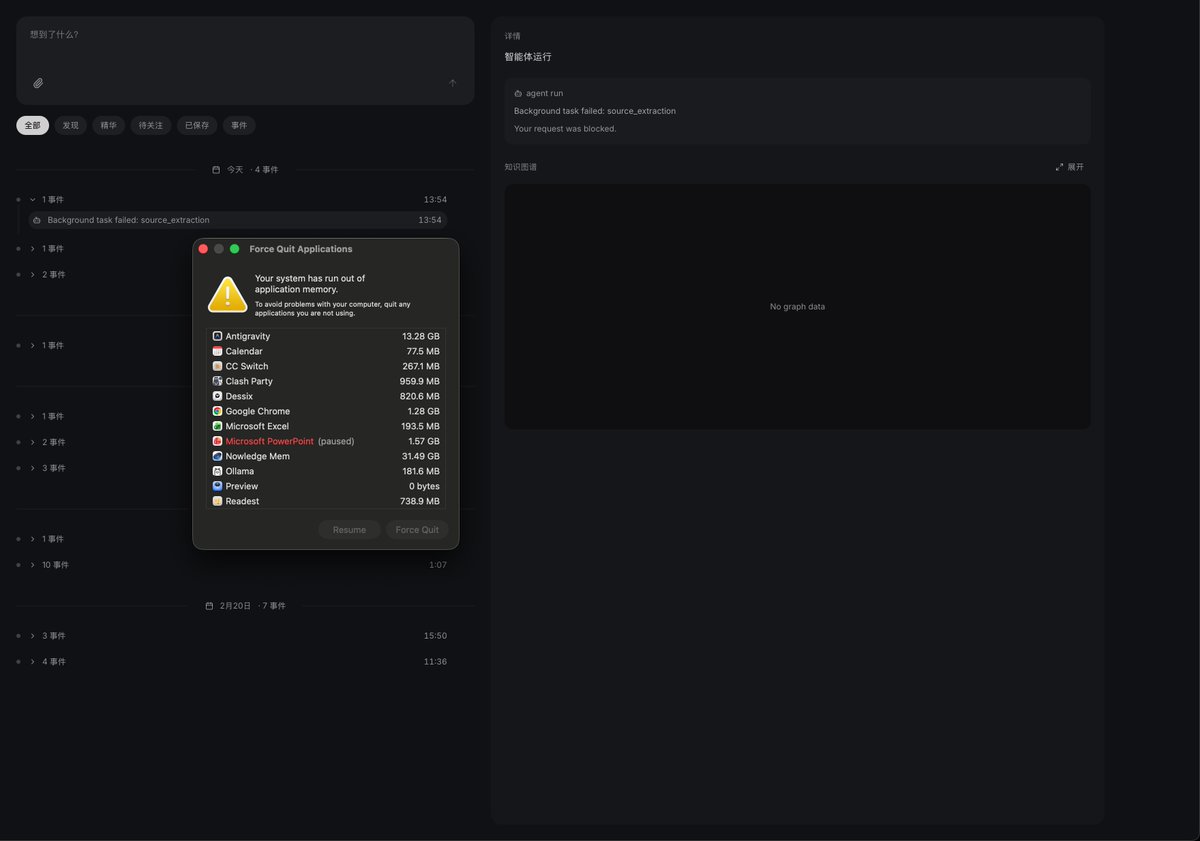
Task: Select the Ollama app icon
Action: click(x=217, y=471)
